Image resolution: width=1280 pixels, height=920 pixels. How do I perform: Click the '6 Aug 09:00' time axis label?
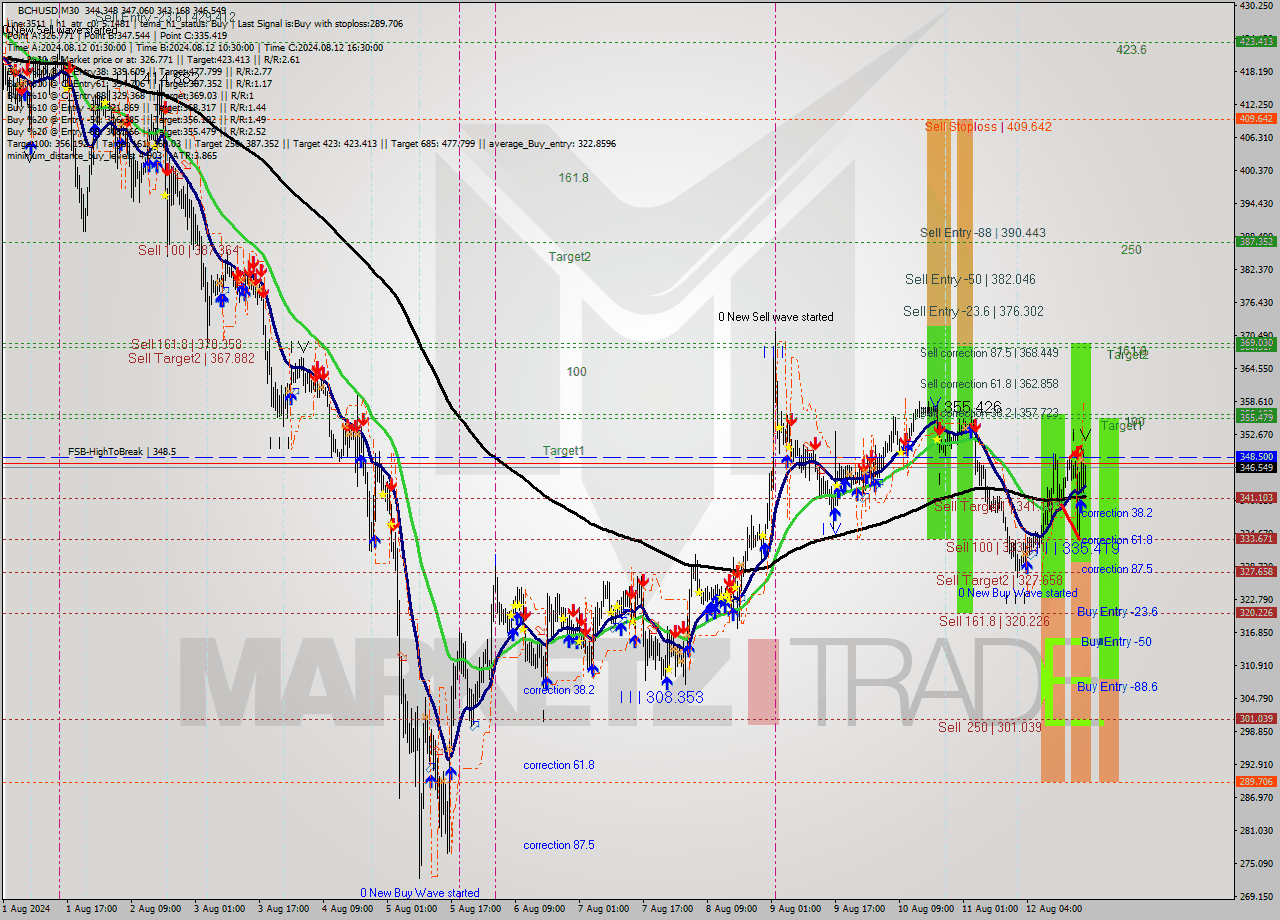(x=539, y=909)
